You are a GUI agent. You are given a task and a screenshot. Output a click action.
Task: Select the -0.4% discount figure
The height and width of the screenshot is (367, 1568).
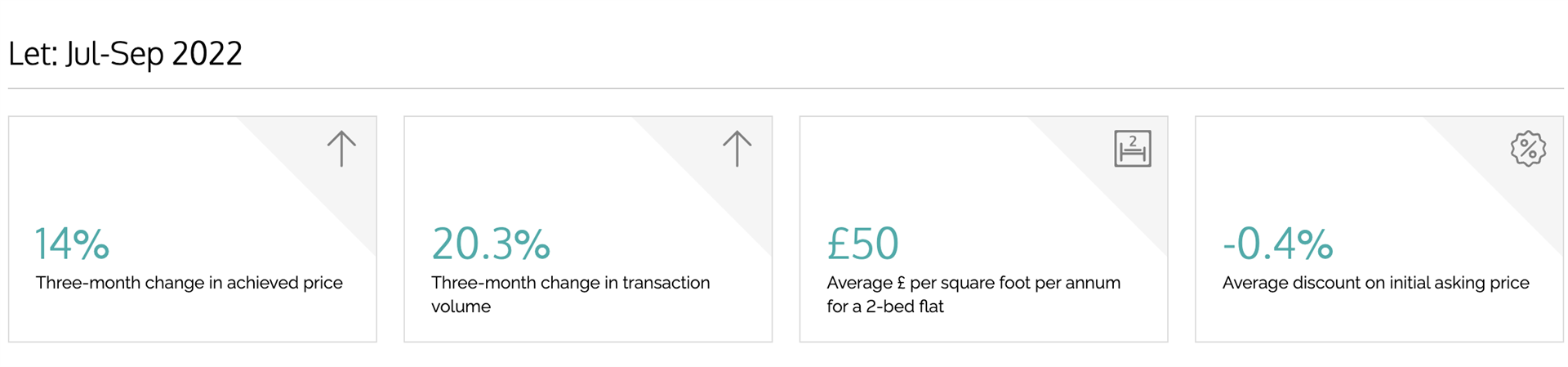coord(1277,244)
